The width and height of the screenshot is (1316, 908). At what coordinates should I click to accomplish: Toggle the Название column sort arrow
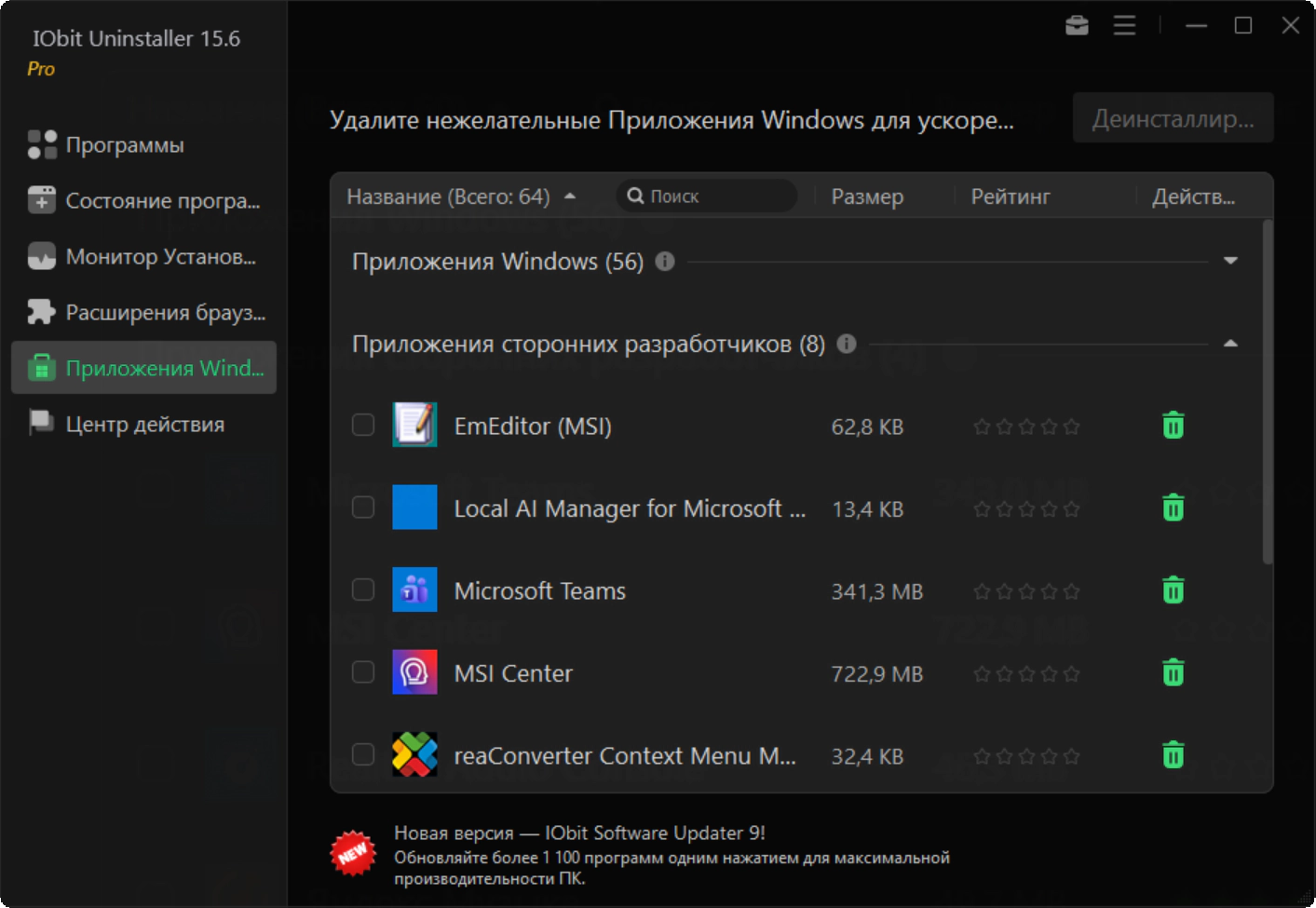pos(570,197)
